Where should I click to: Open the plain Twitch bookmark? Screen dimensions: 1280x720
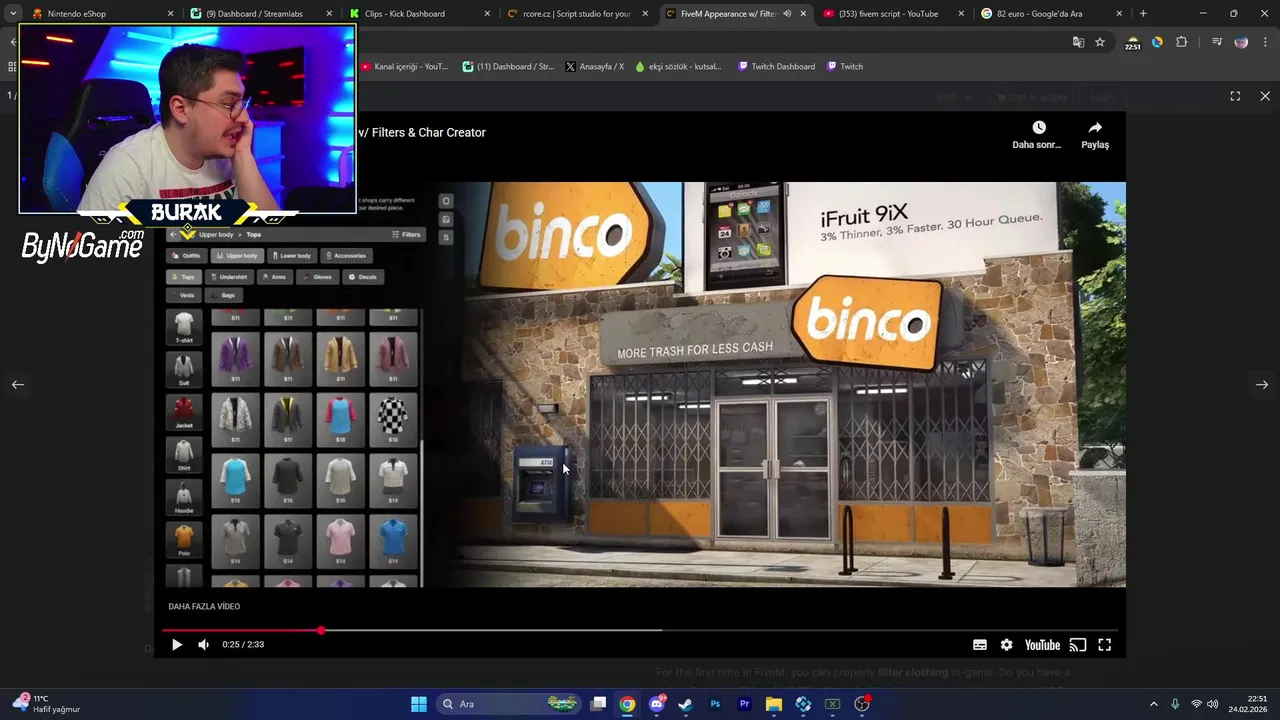click(845, 67)
